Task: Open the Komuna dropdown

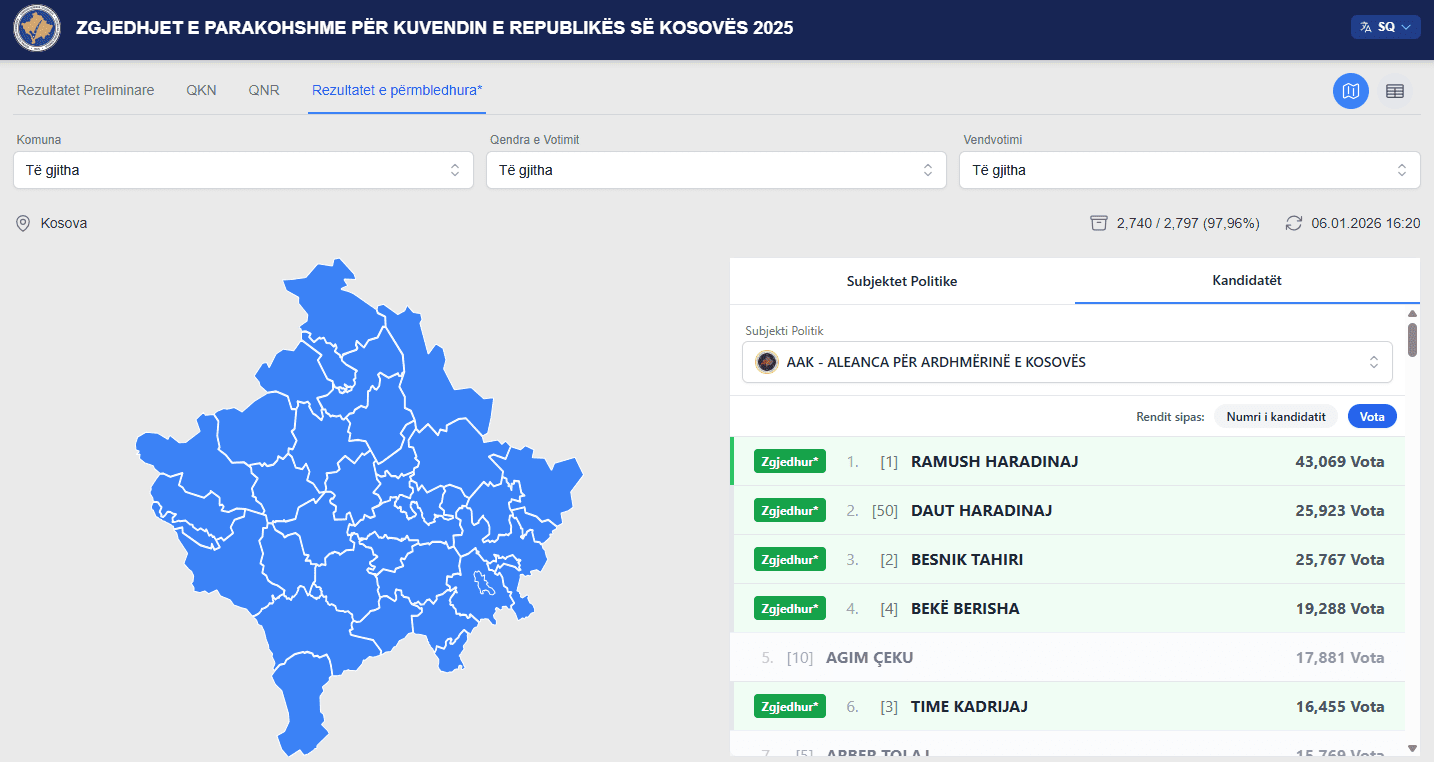Action: [x=243, y=170]
